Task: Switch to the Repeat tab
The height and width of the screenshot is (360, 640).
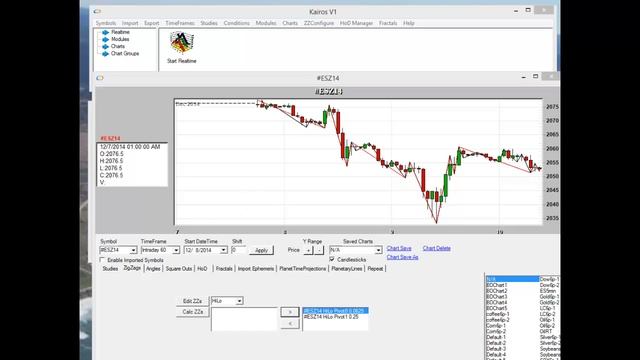Action: click(375, 269)
